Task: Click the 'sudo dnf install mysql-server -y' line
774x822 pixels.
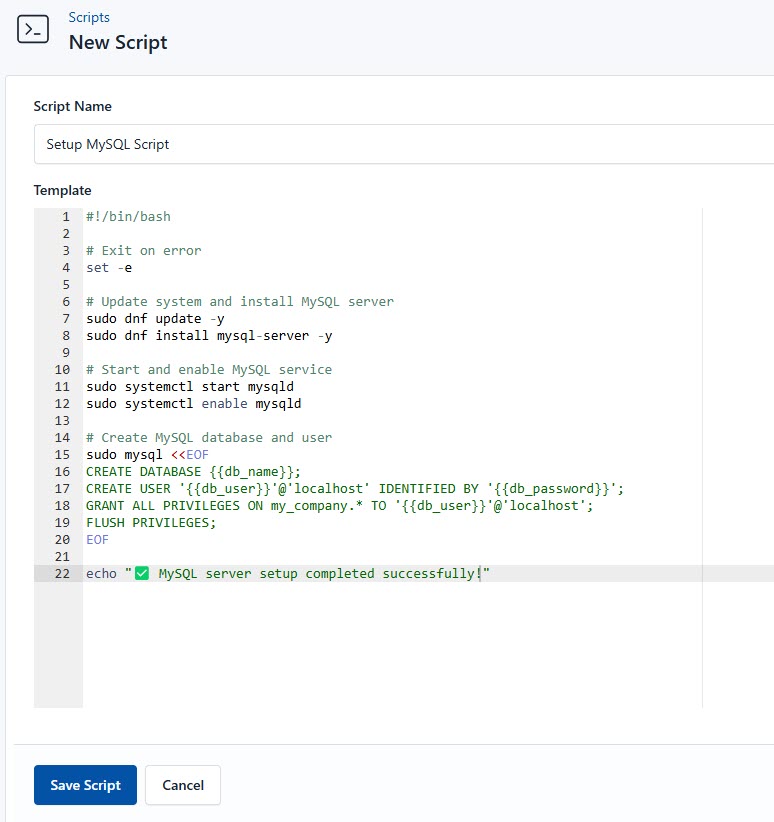Action: [209, 336]
